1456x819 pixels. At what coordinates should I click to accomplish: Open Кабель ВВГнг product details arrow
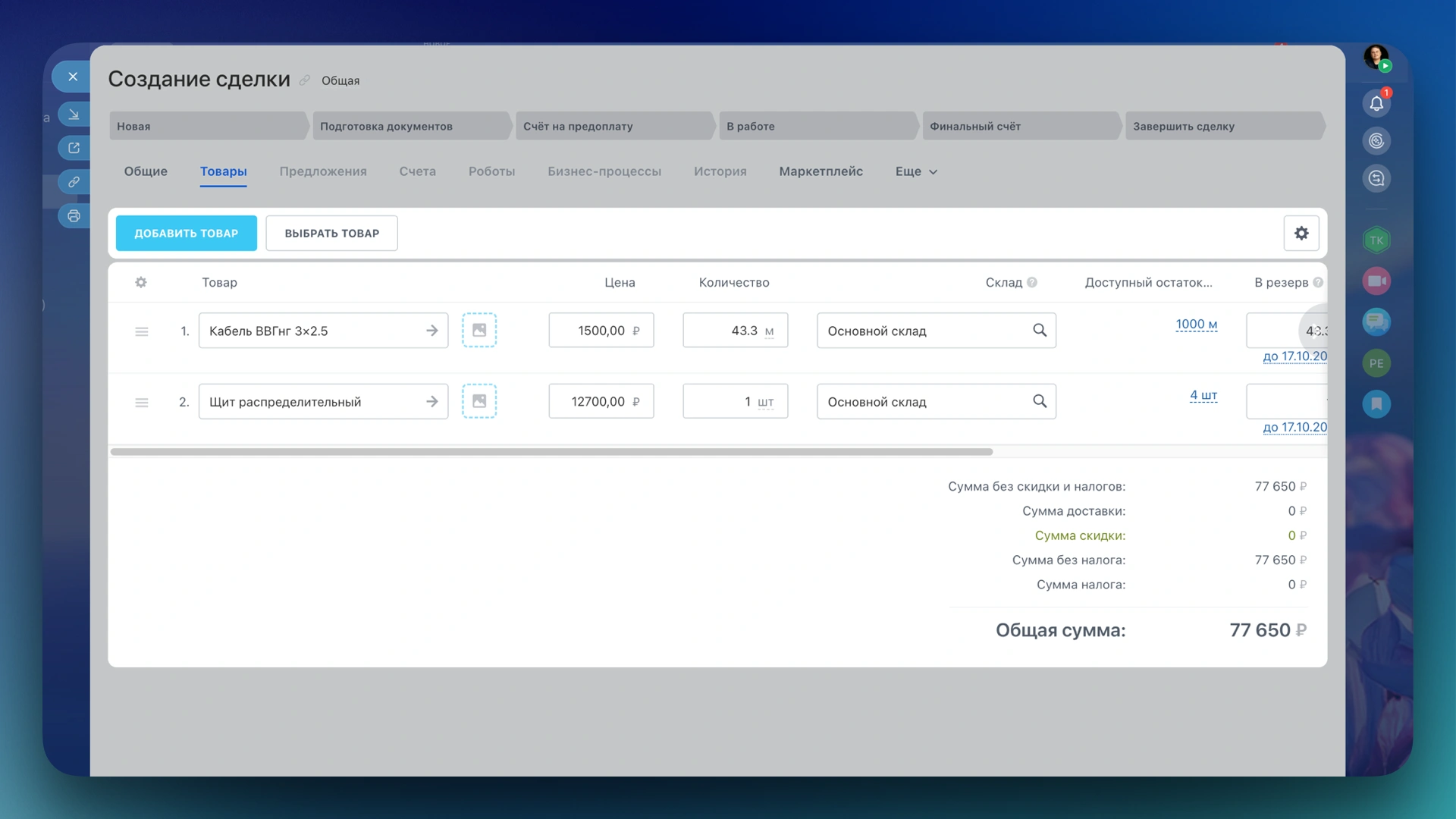coord(432,331)
